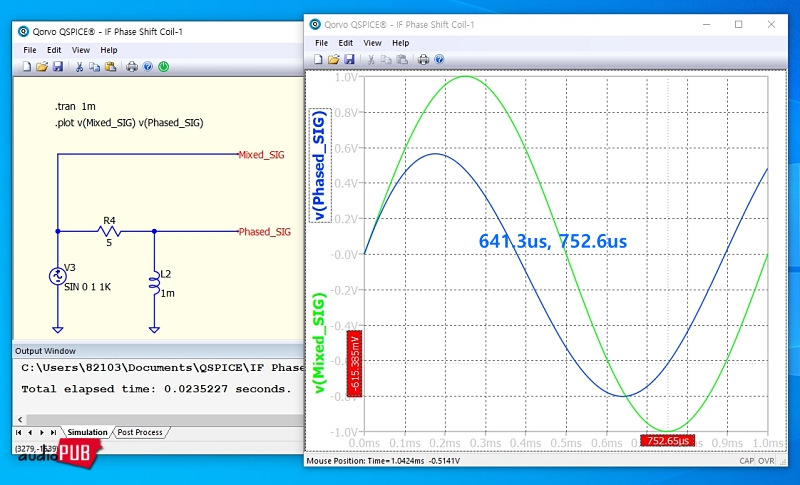This screenshot has width=800, height=485.
Task: Select the ".tran 1m" directive text
Action: [76, 106]
